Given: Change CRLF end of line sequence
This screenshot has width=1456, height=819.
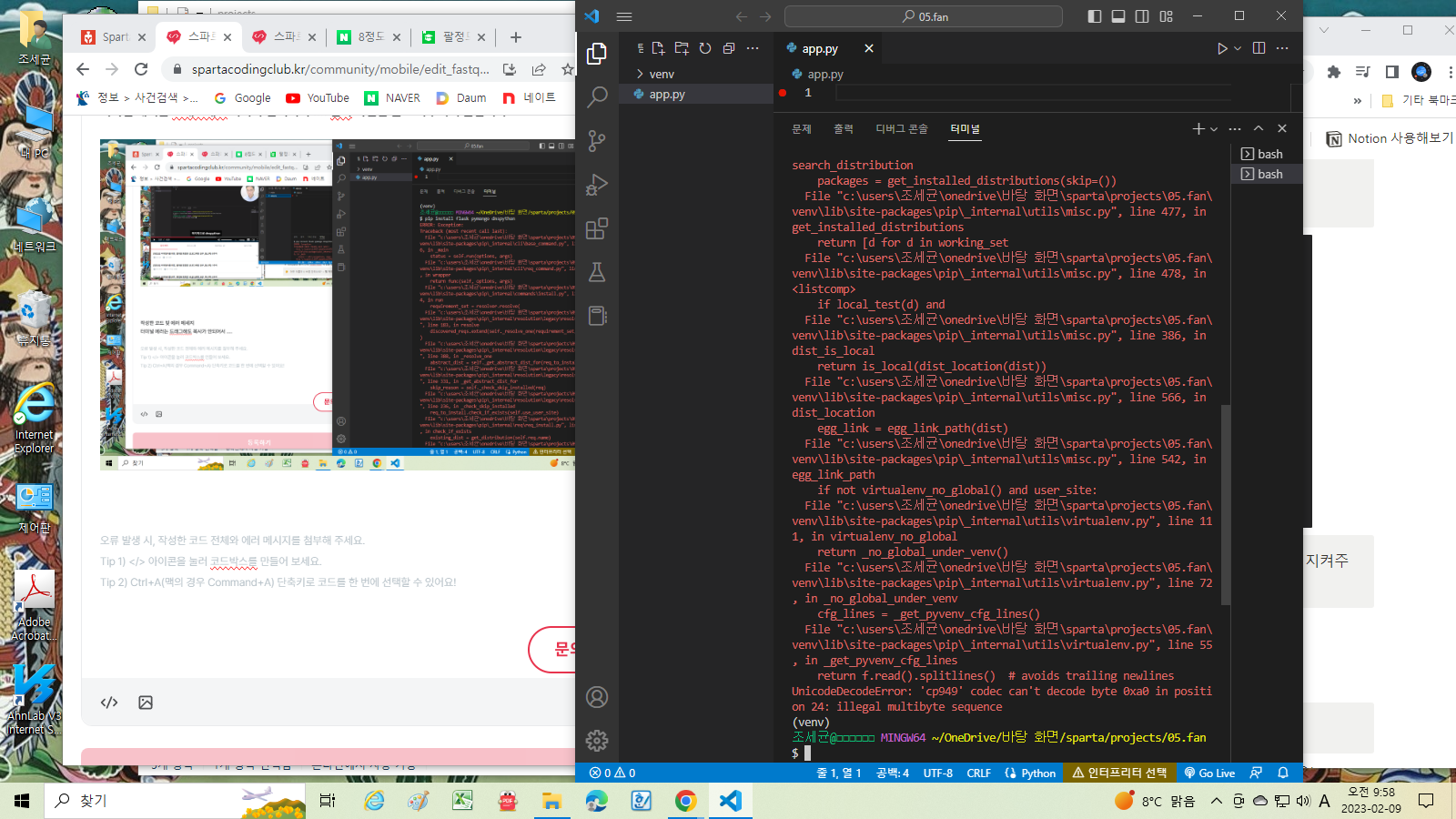Looking at the screenshot, I should [978, 773].
